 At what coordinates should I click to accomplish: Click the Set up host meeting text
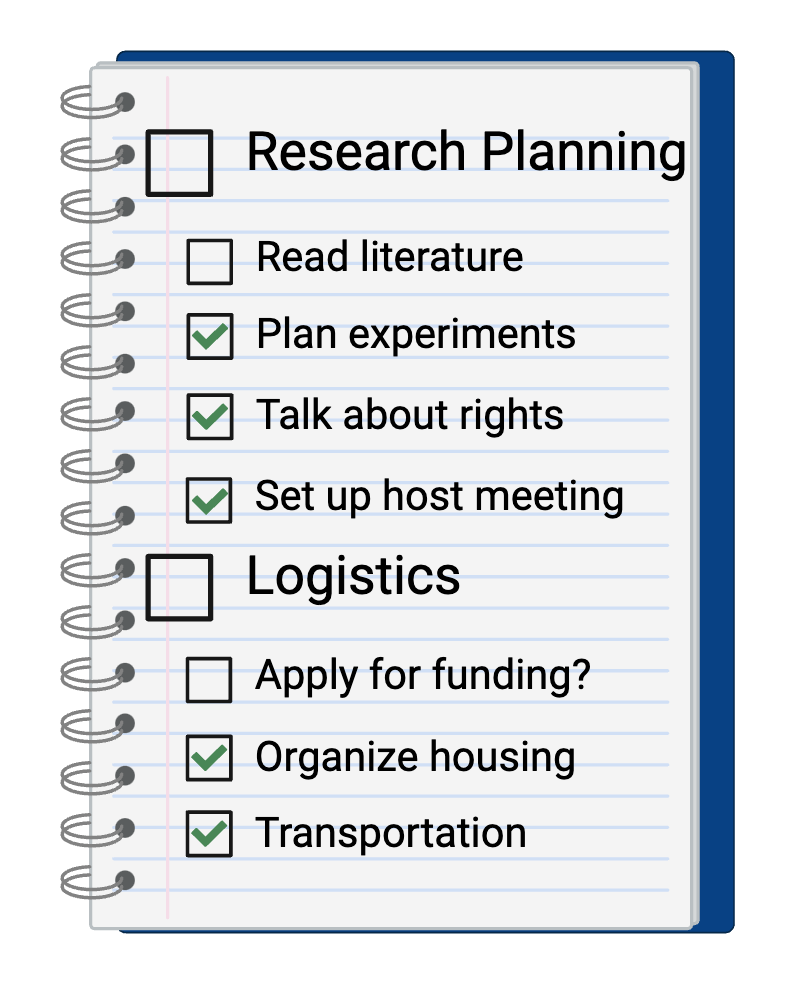[439, 496]
